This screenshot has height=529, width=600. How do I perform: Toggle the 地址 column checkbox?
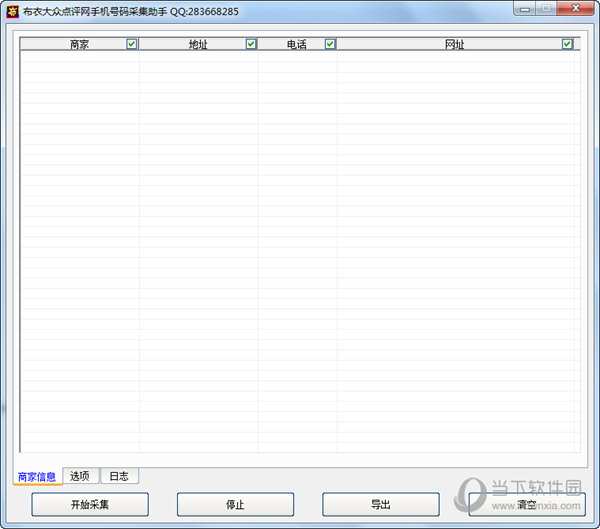click(x=251, y=44)
